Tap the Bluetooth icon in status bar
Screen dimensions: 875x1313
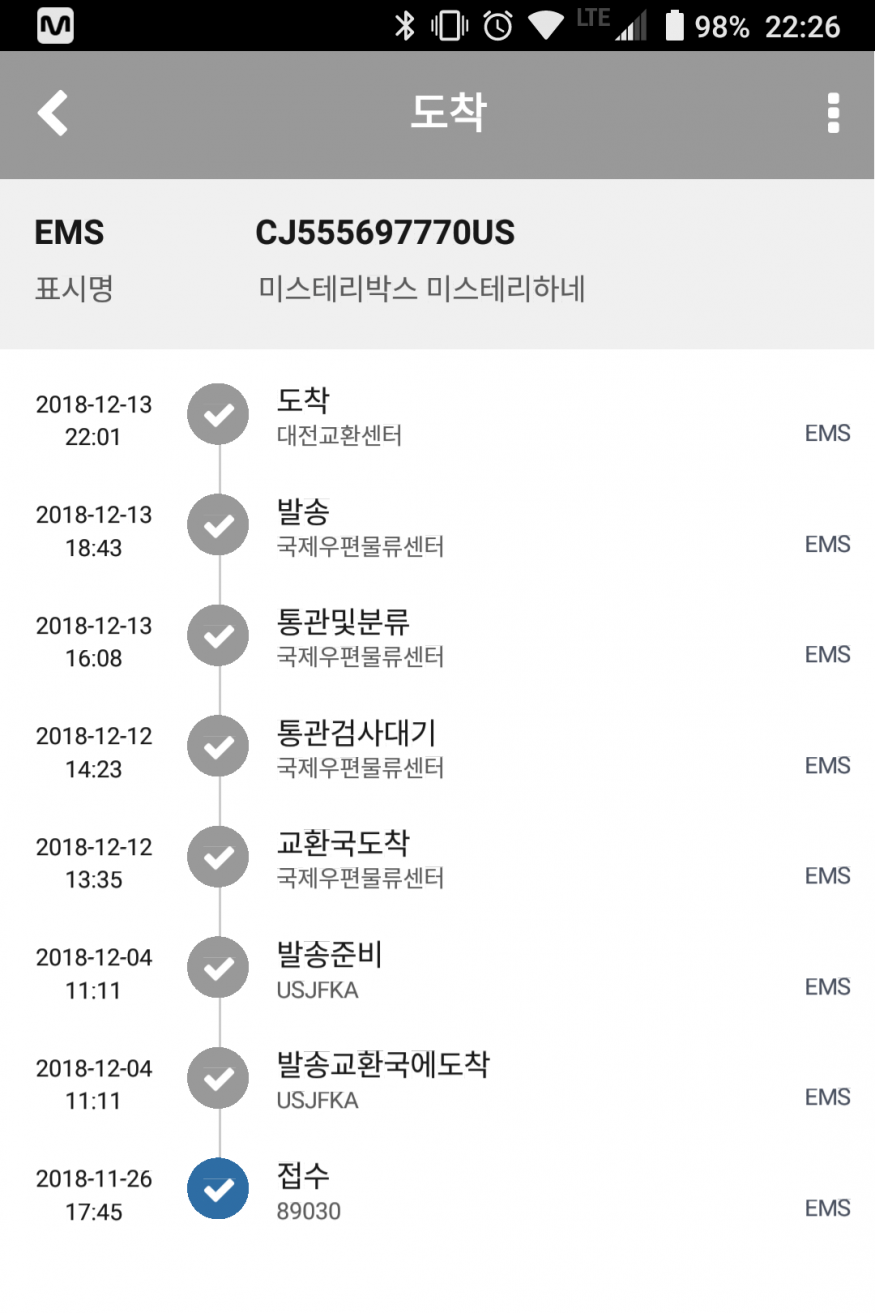pyautogui.click(x=404, y=26)
